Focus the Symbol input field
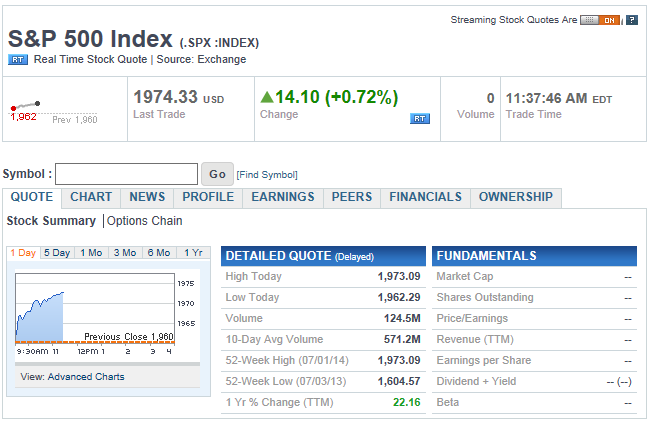Image resolution: width=652 pixels, height=425 pixels. pyautogui.click(x=126, y=174)
